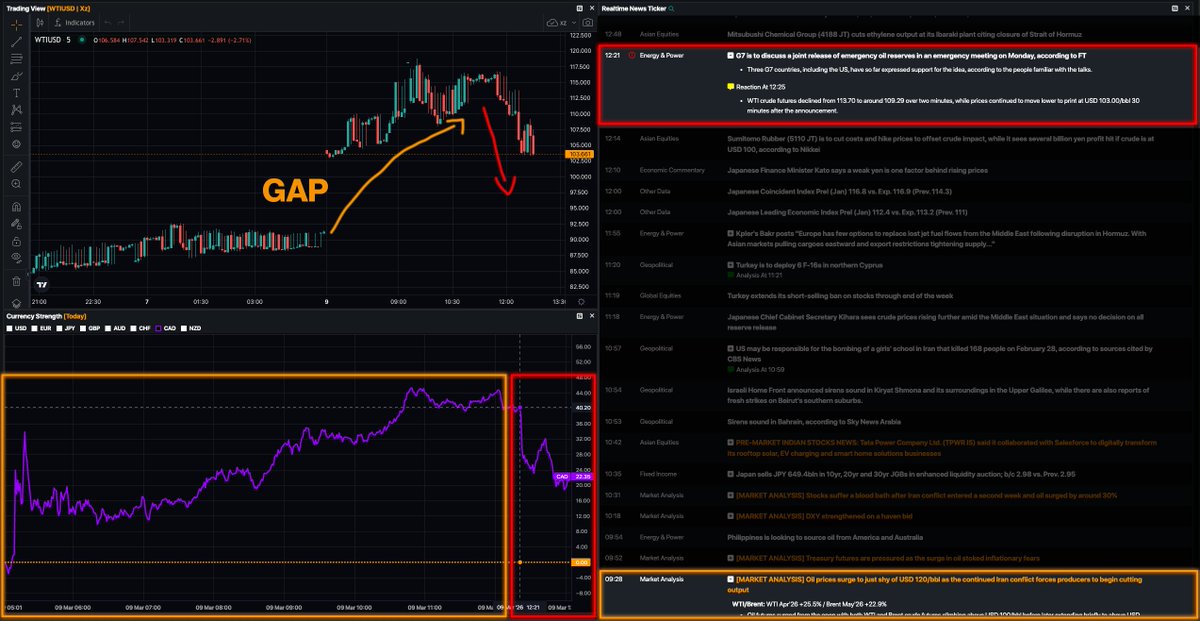Click the red alert icon at 12:21
The image size is (1200, 621).
click(x=632, y=56)
